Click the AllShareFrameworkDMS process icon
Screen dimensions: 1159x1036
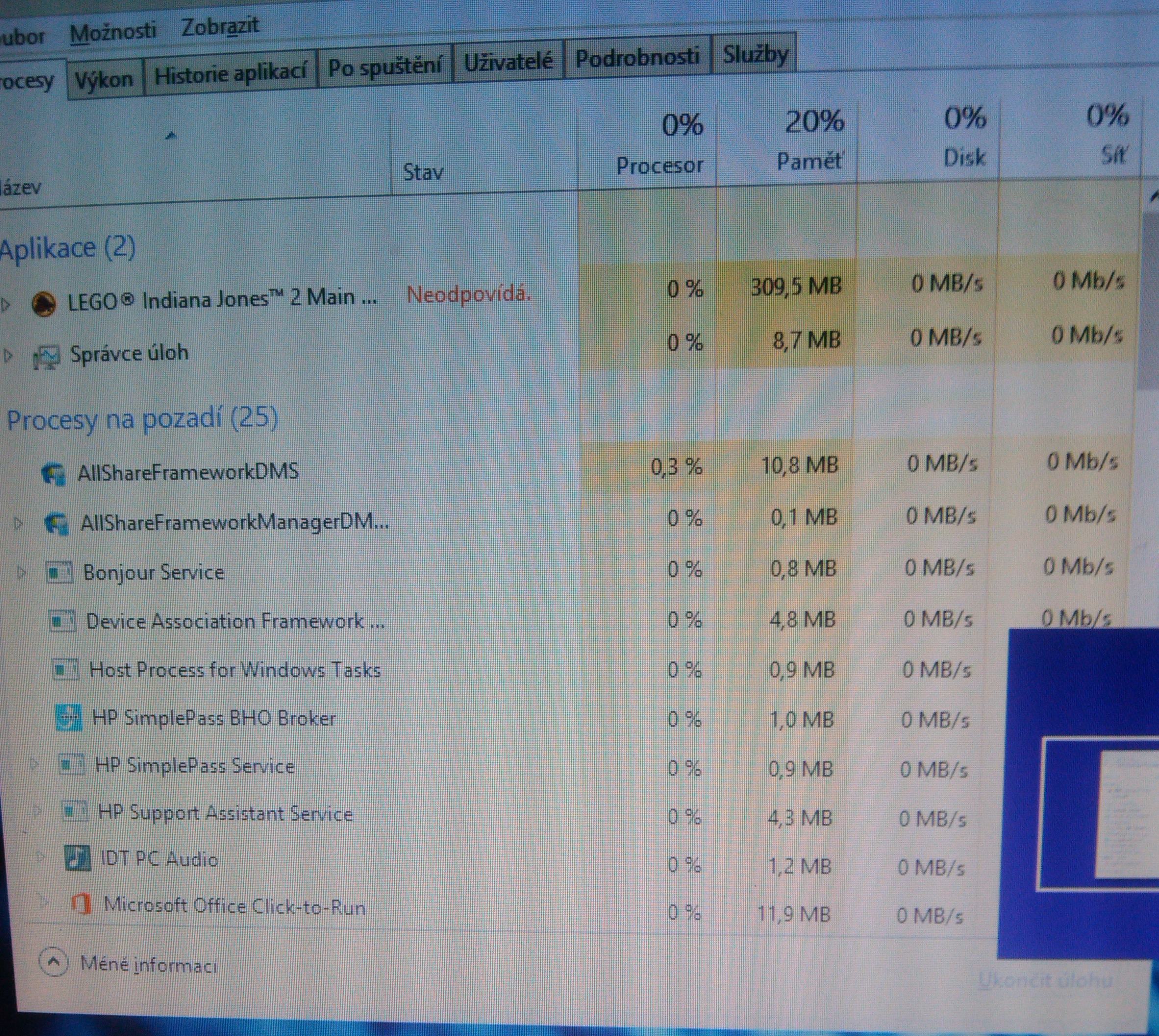(x=54, y=473)
